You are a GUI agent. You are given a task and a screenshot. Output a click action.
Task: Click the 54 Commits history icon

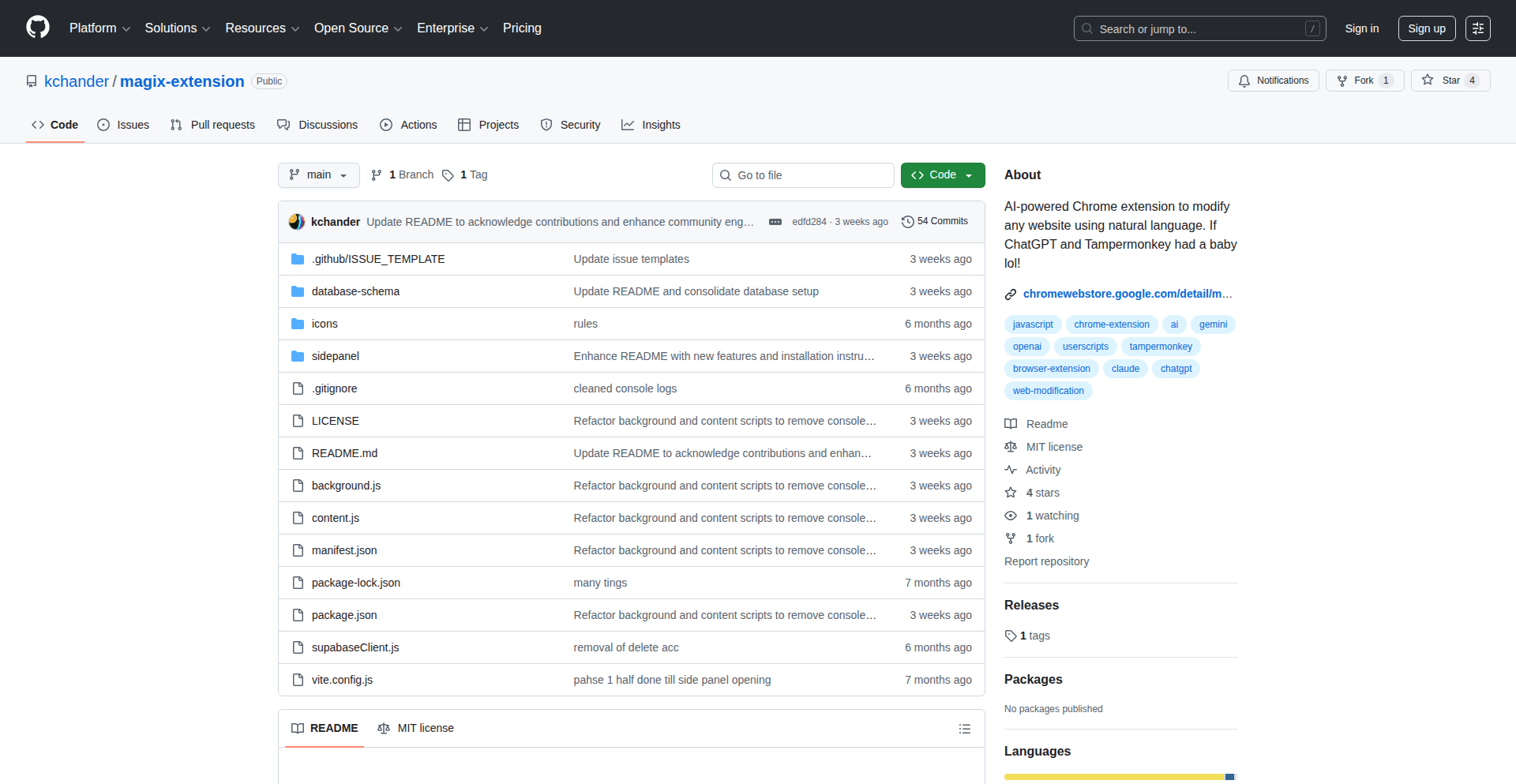click(908, 222)
